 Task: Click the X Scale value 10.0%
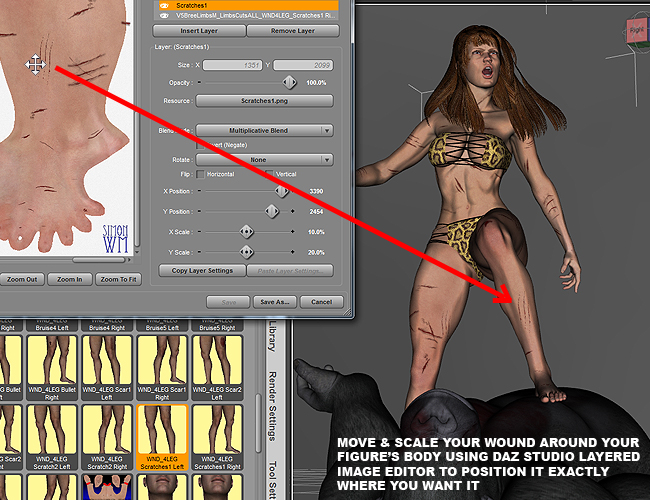point(316,232)
